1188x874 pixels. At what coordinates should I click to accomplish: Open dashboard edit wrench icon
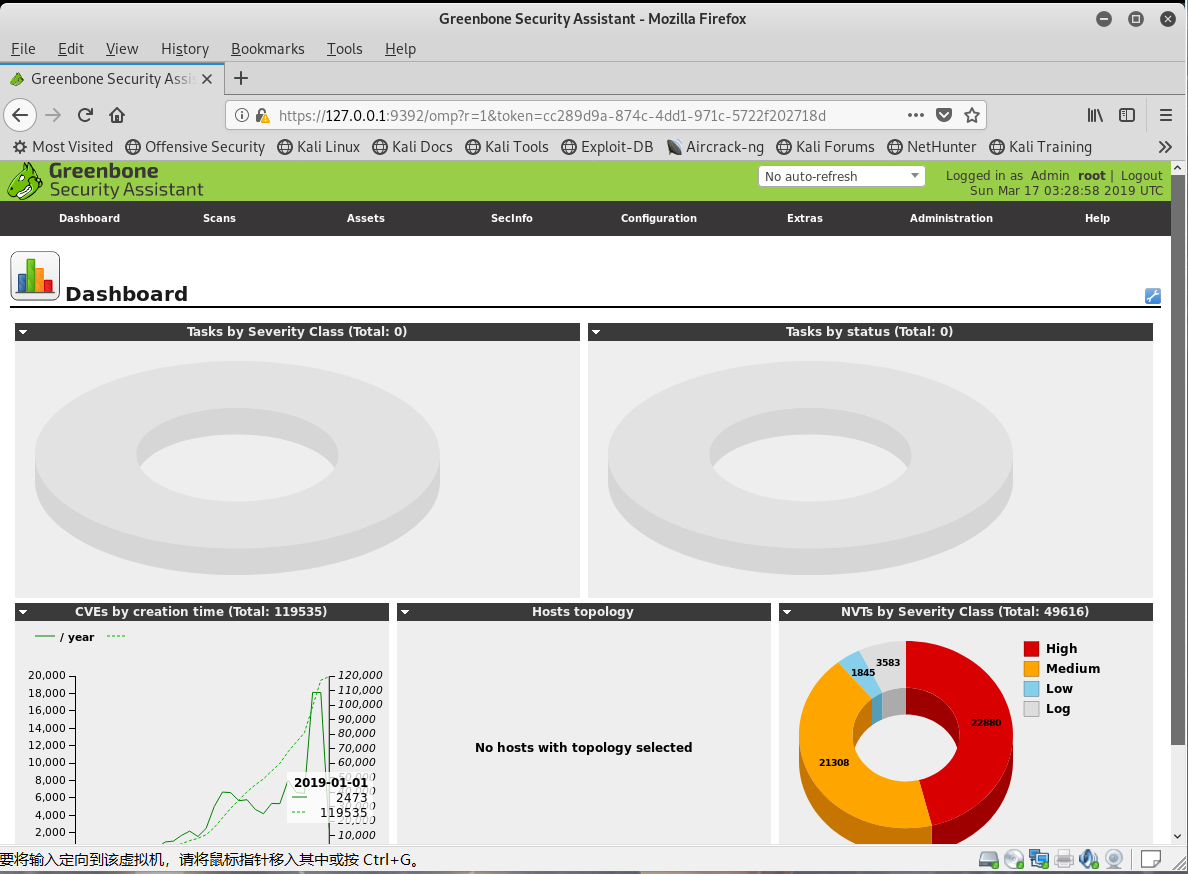coord(1152,296)
